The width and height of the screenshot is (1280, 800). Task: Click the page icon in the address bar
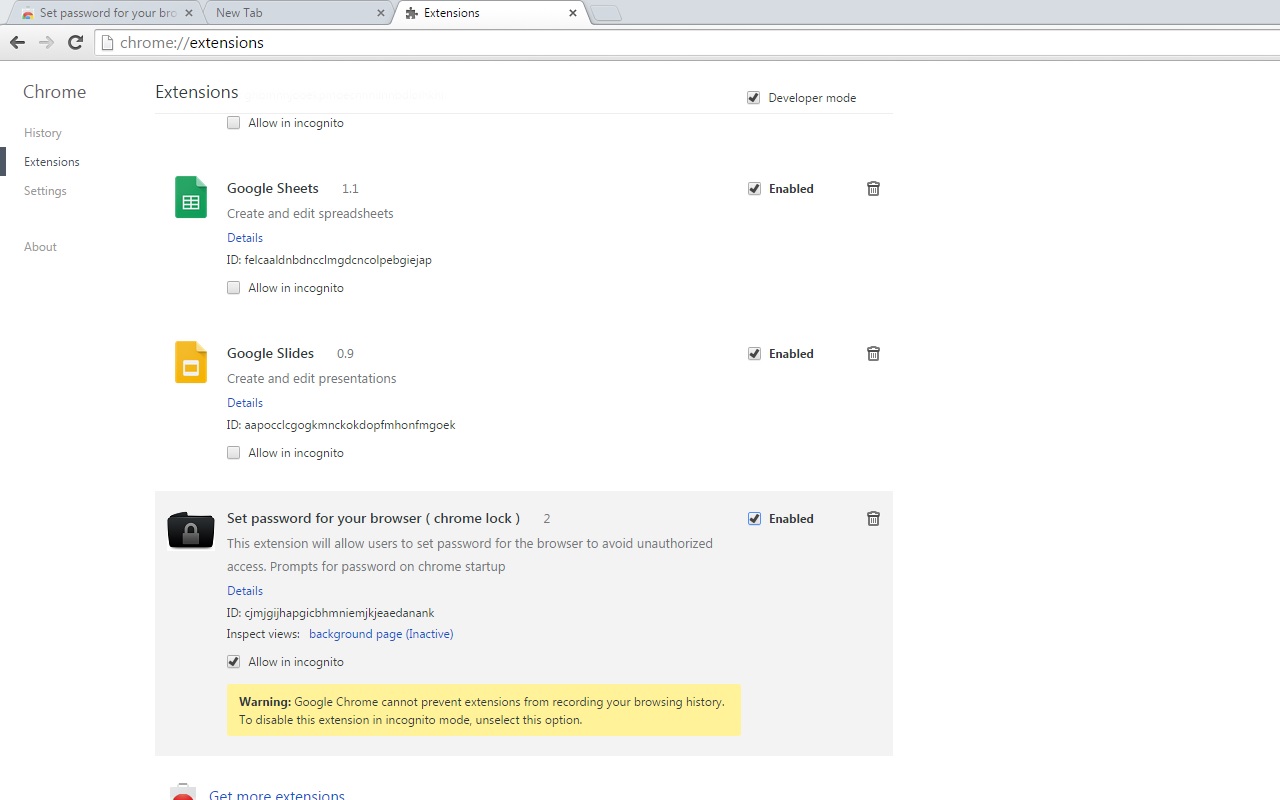(x=108, y=42)
